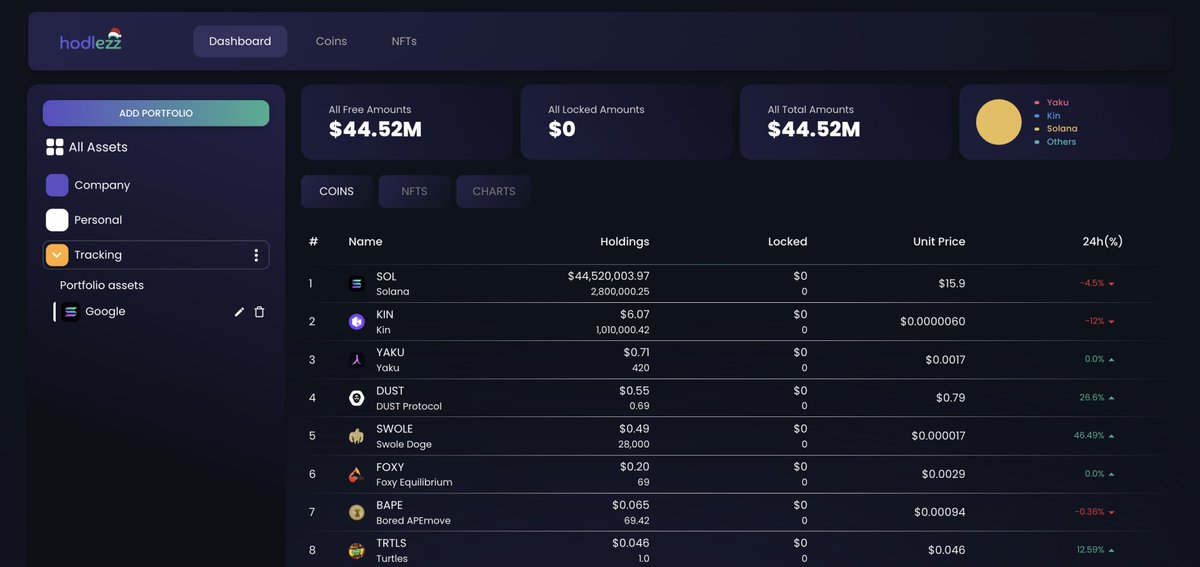Screen dimensions: 1200x567
Task: Sort by the Locked column header
Action: coord(787,242)
